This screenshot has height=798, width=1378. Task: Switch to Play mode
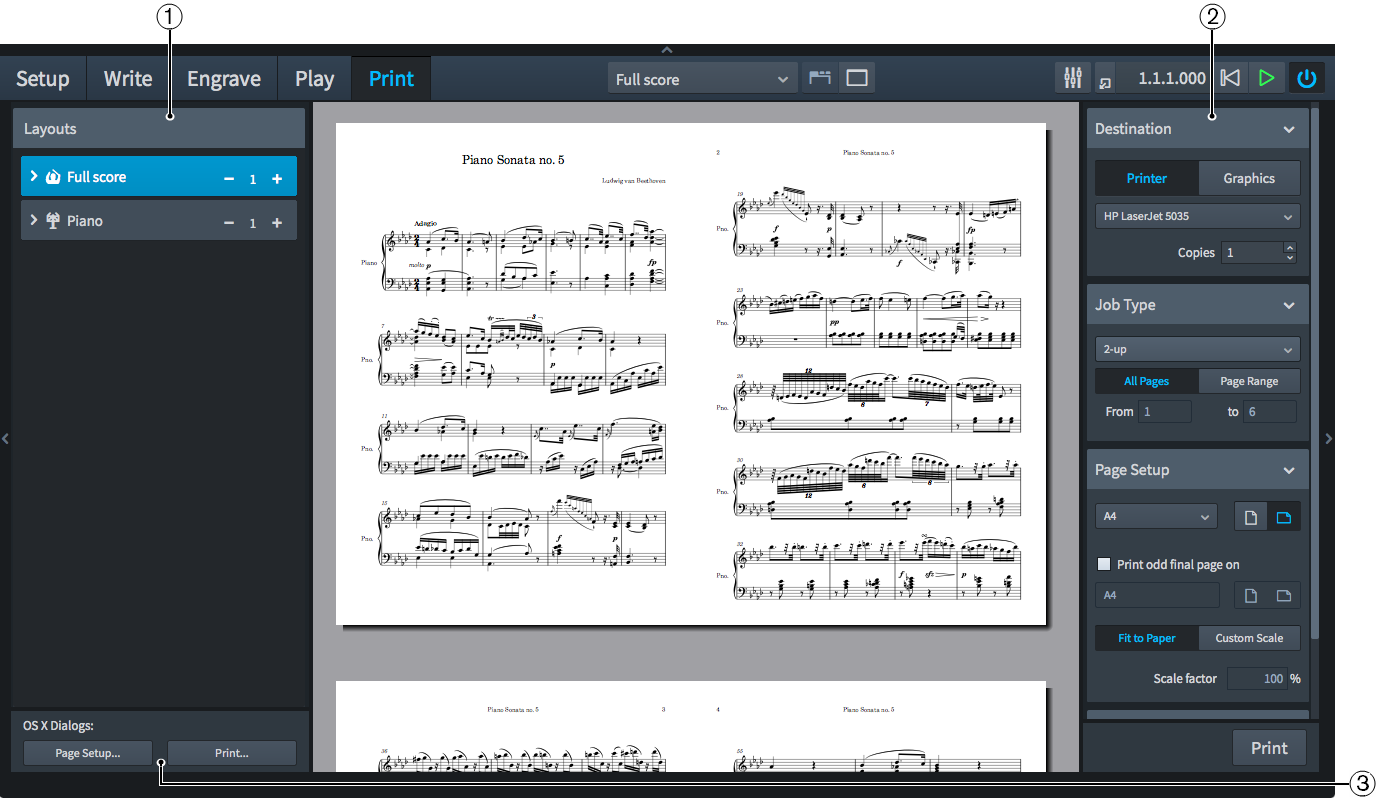315,79
